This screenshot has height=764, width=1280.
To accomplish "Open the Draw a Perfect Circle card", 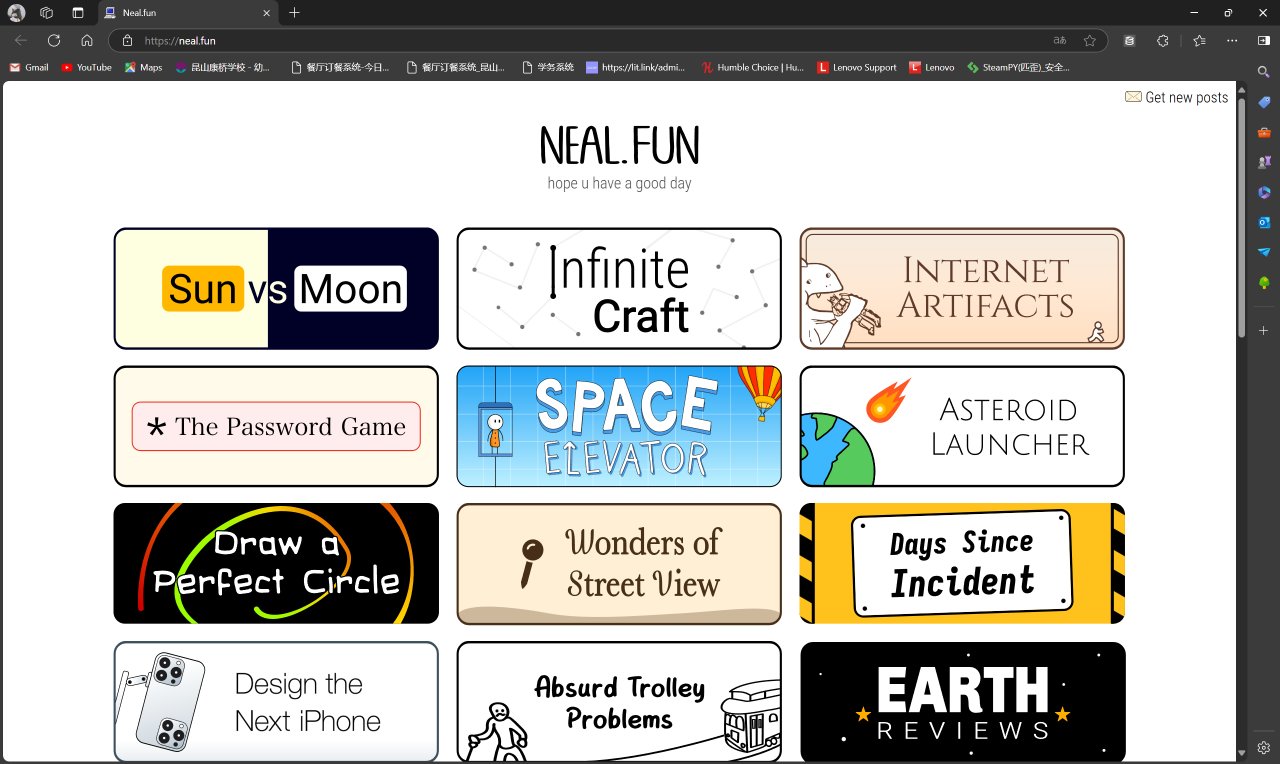I will click(x=276, y=564).
